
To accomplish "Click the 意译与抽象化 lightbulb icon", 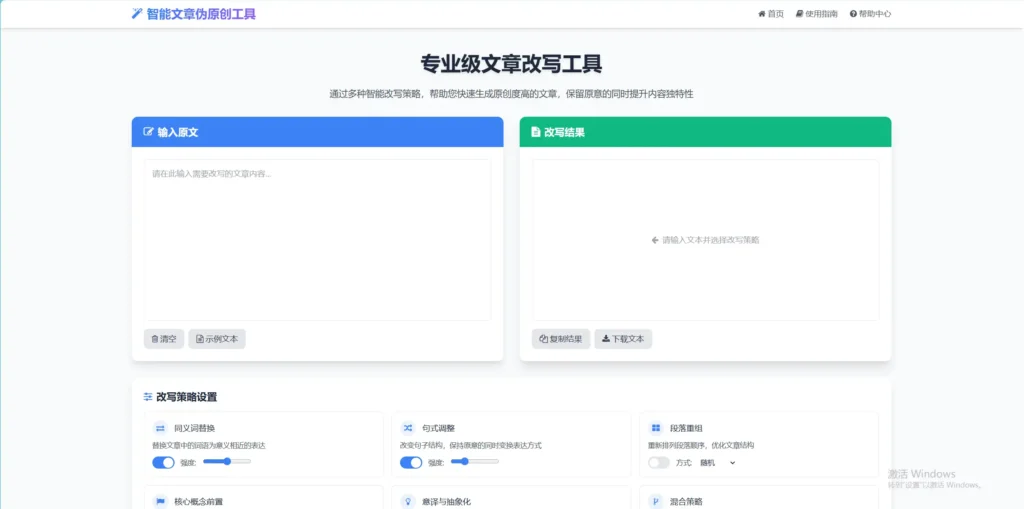I will click(x=408, y=502).
